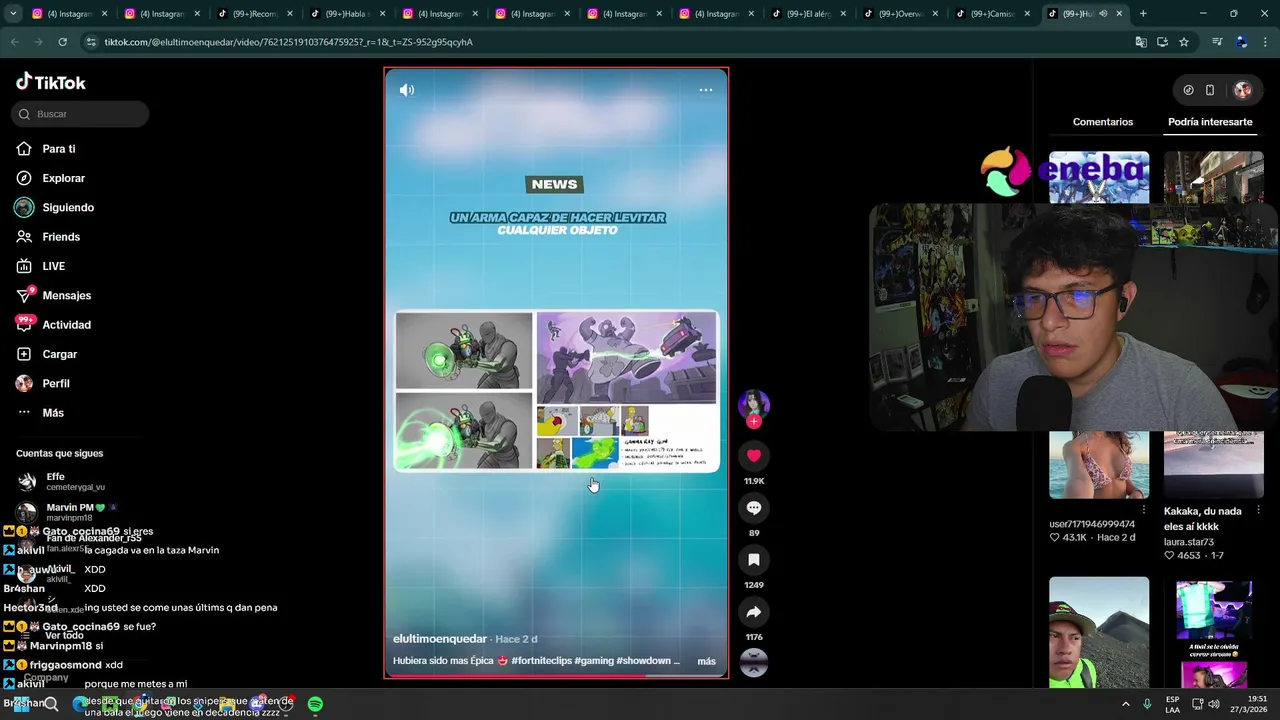Viewport: 1280px width, 720px height.
Task: Open the Windows taskbar search icon
Action: point(50,704)
